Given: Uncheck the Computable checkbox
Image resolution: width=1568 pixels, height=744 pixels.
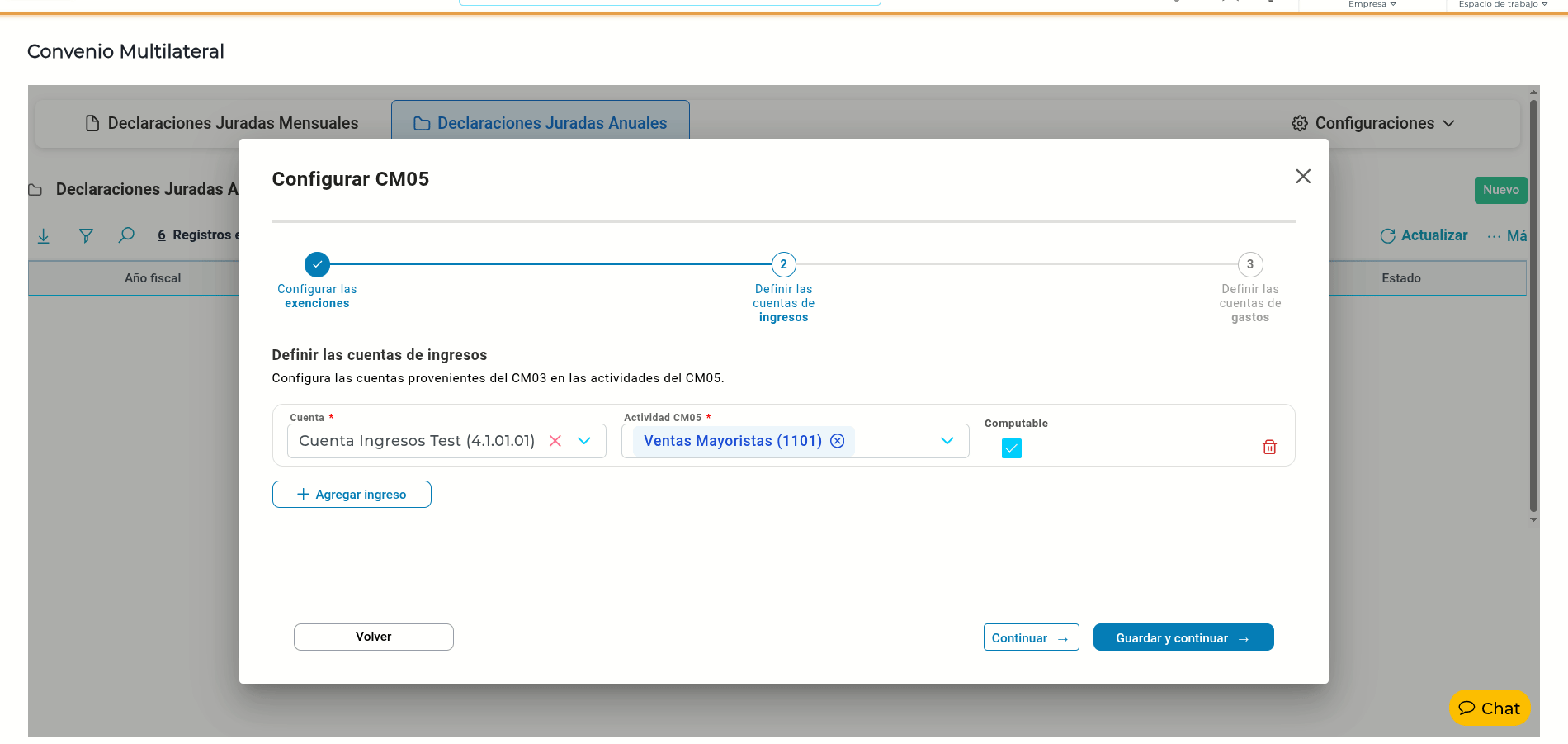Looking at the screenshot, I should pos(1012,448).
